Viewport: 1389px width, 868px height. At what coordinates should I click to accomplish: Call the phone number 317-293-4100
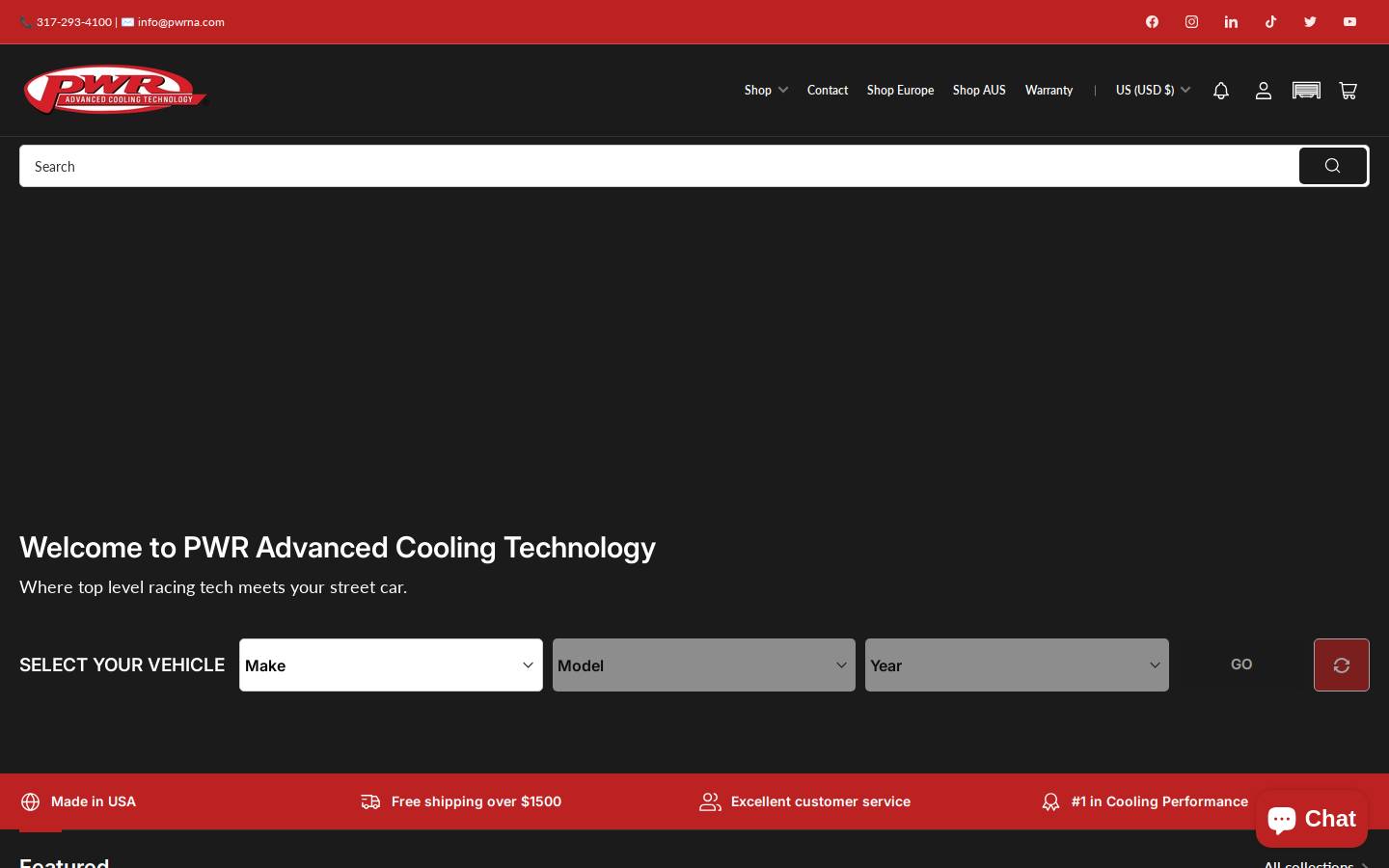(74, 22)
